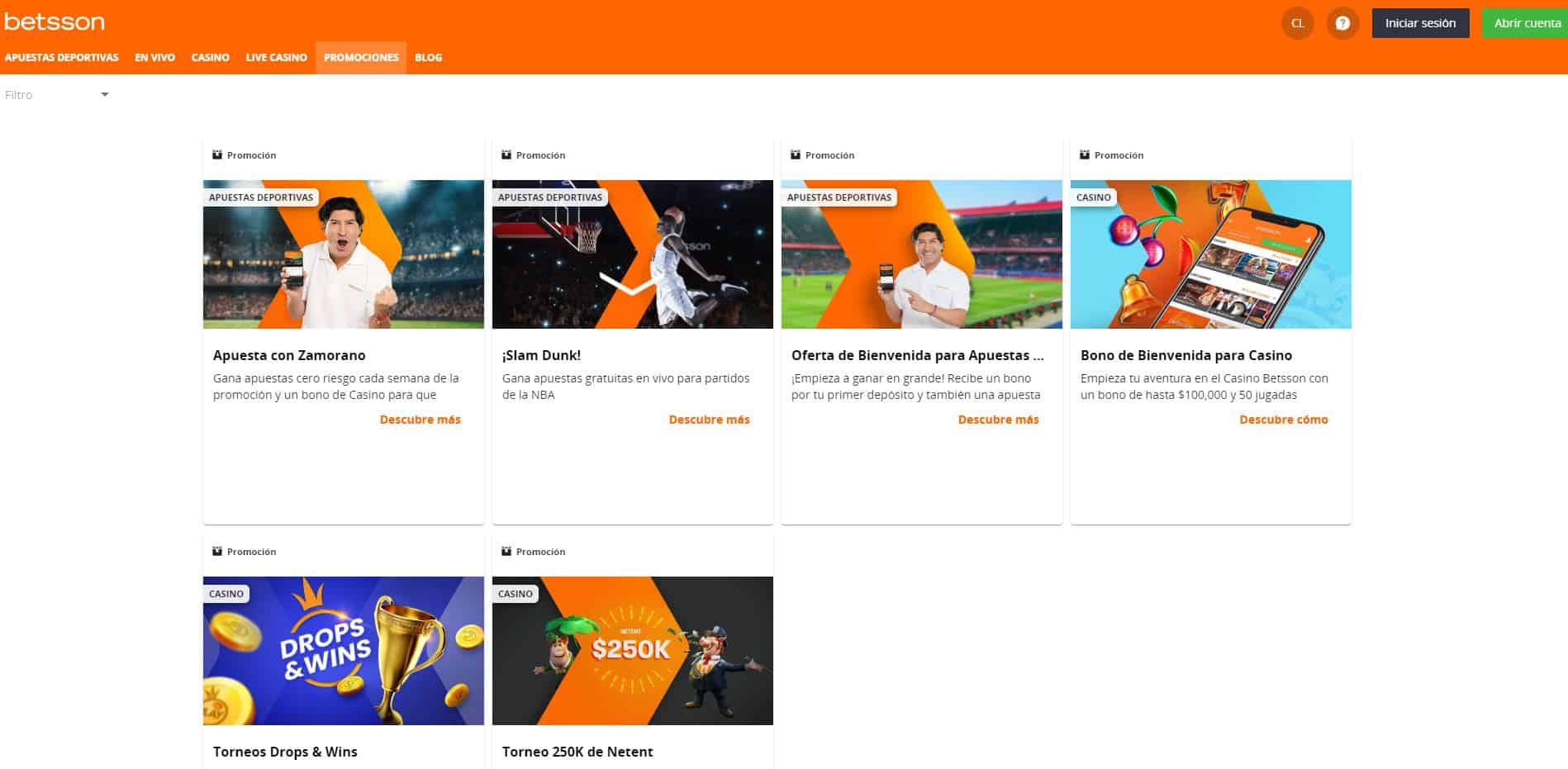Open the Blog menu item
This screenshot has height=769, width=1568.
[x=429, y=58]
